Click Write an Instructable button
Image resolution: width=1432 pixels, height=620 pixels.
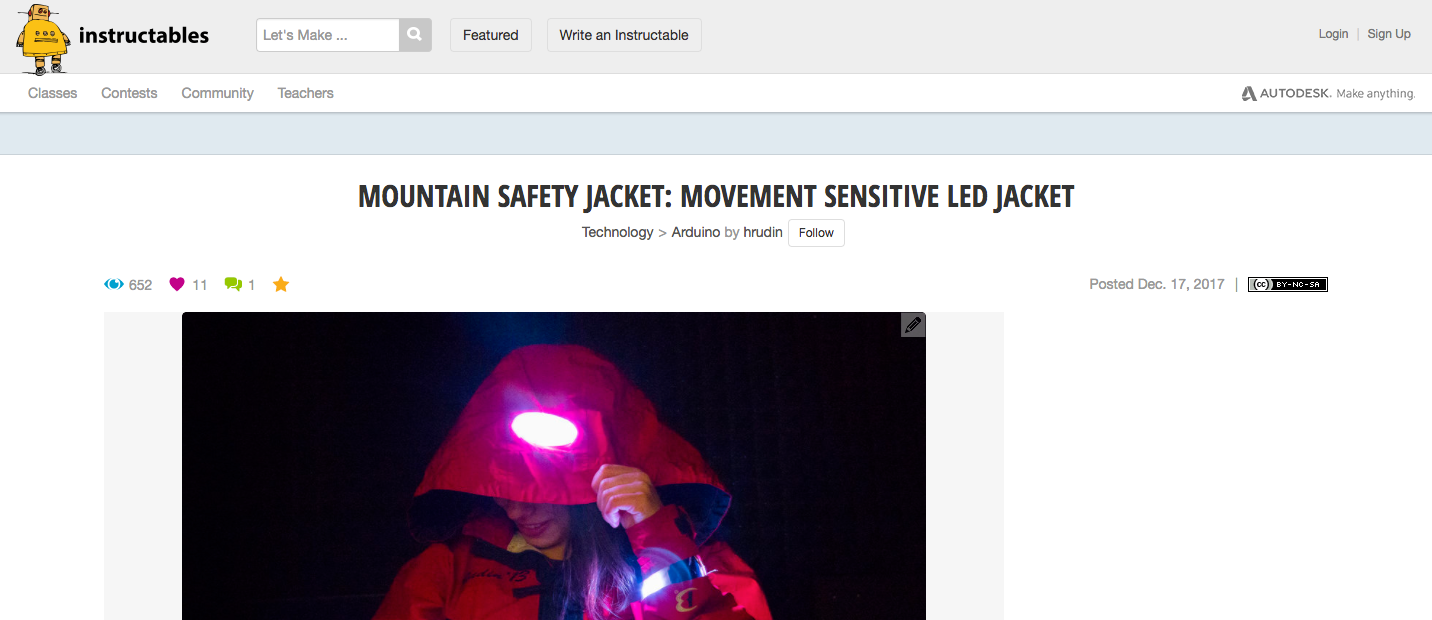click(624, 35)
